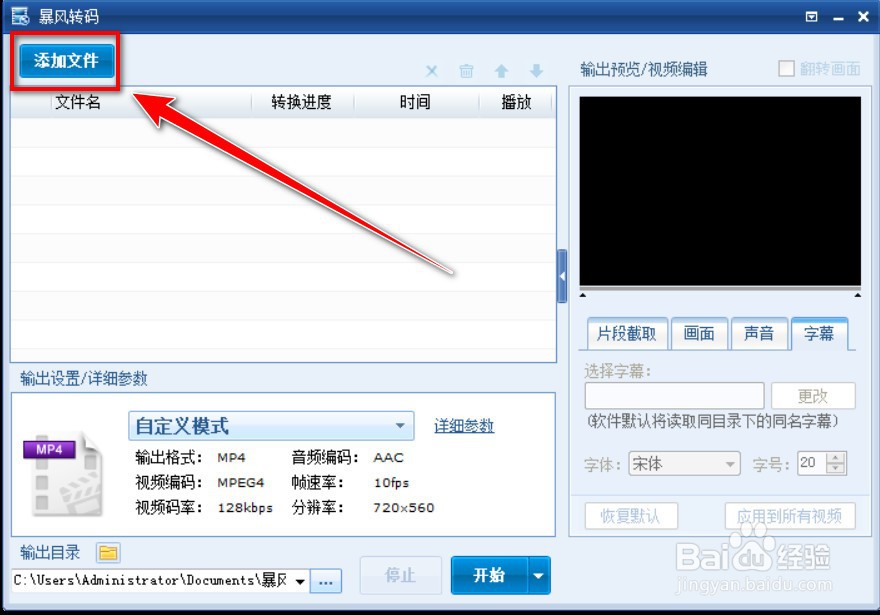Switch to the 声音 tab
Viewport: 880px width, 615px height.
pos(759,334)
